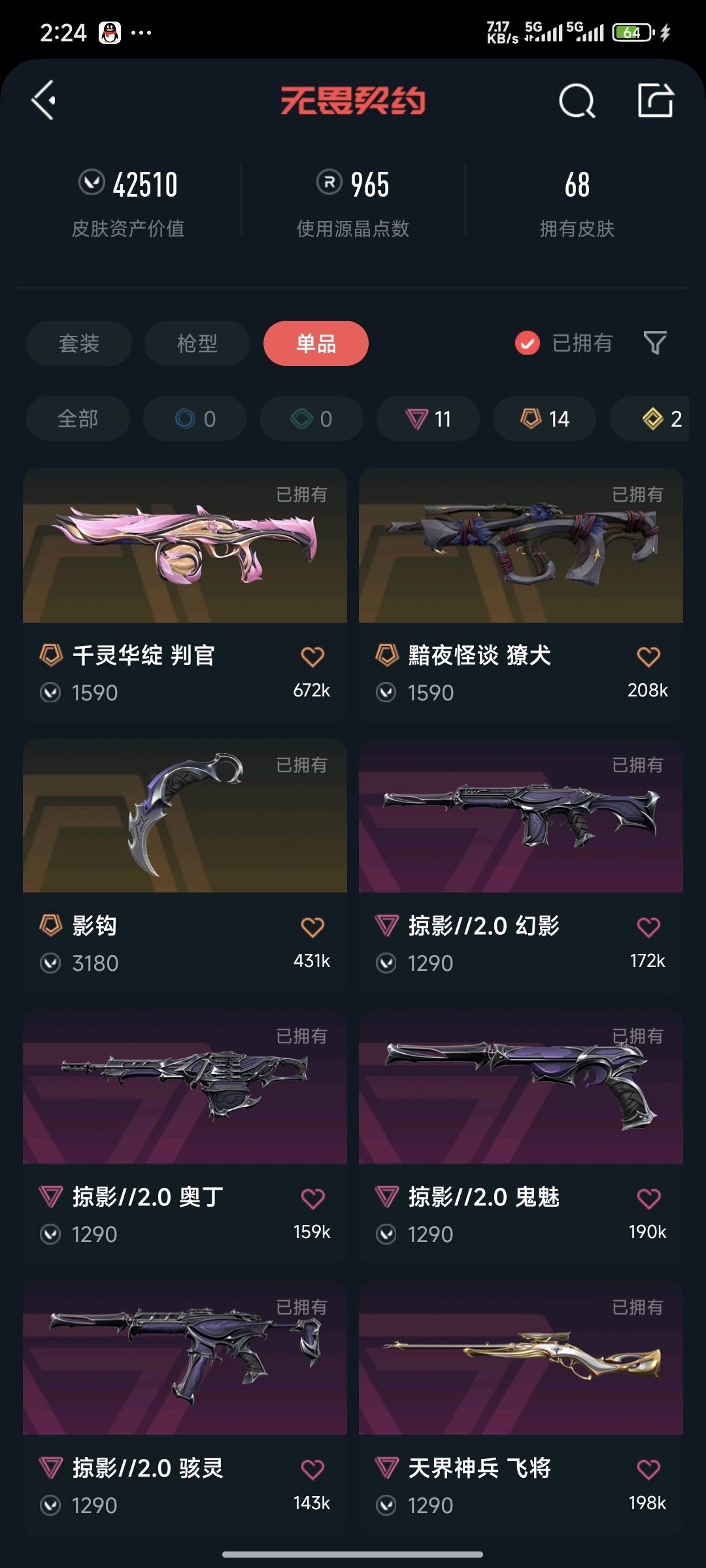This screenshot has height=1568, width=706.
Task: Like 掠影//2.0 幻影 heart icon
Action: click(648, 926)
